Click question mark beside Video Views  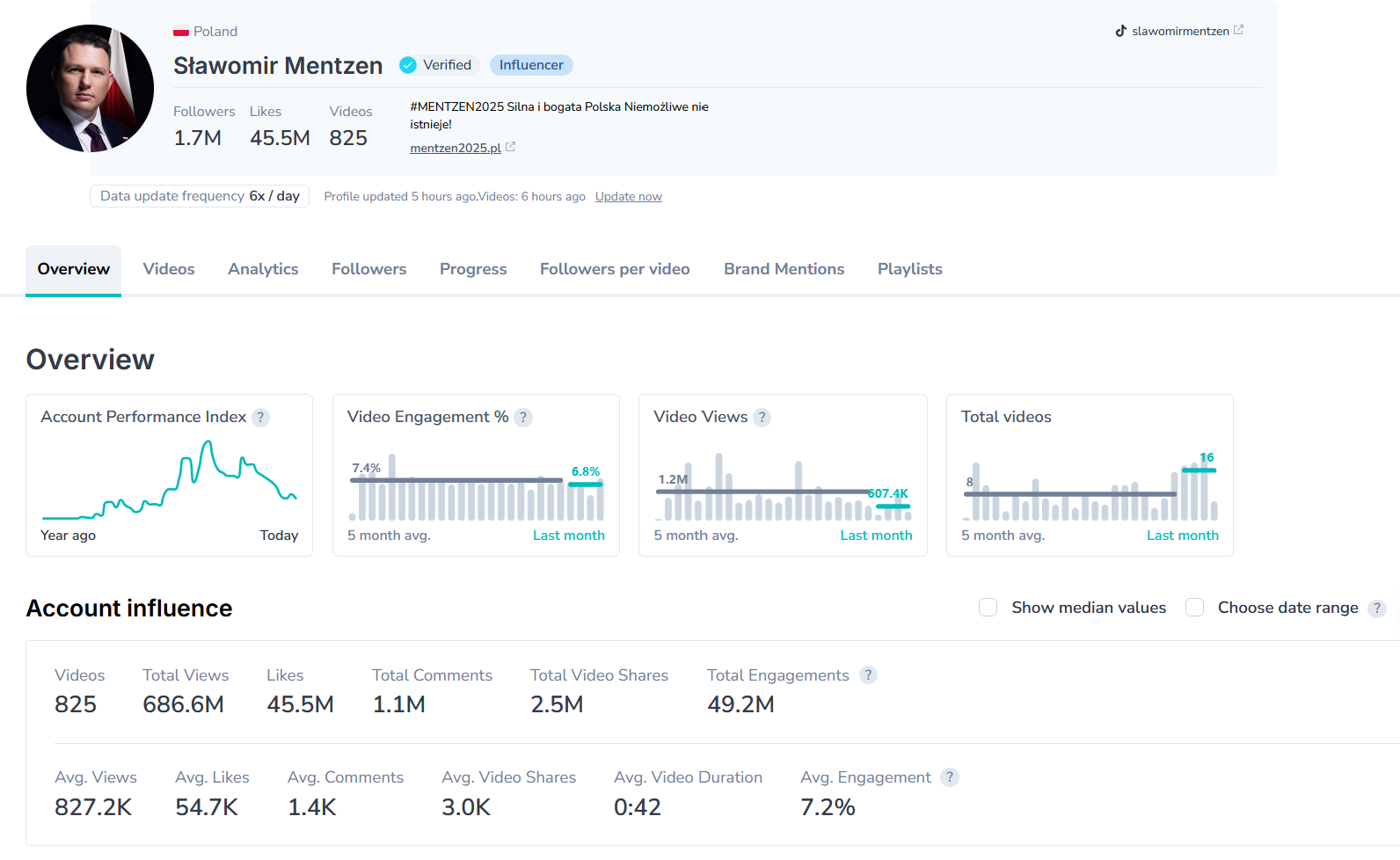coord(762,418)
